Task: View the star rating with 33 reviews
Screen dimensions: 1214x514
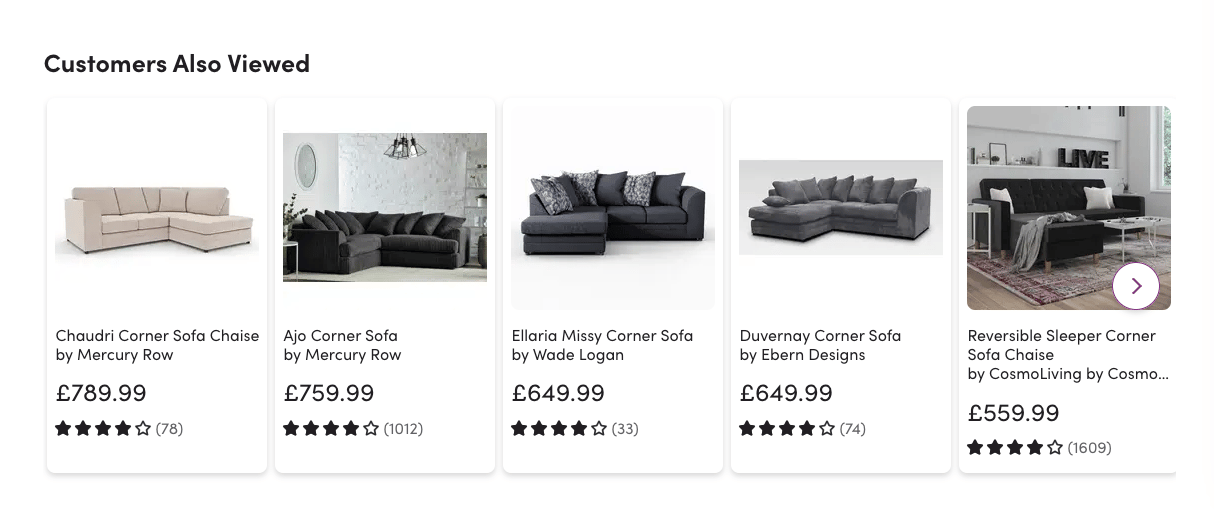Action: pos(575,429)
